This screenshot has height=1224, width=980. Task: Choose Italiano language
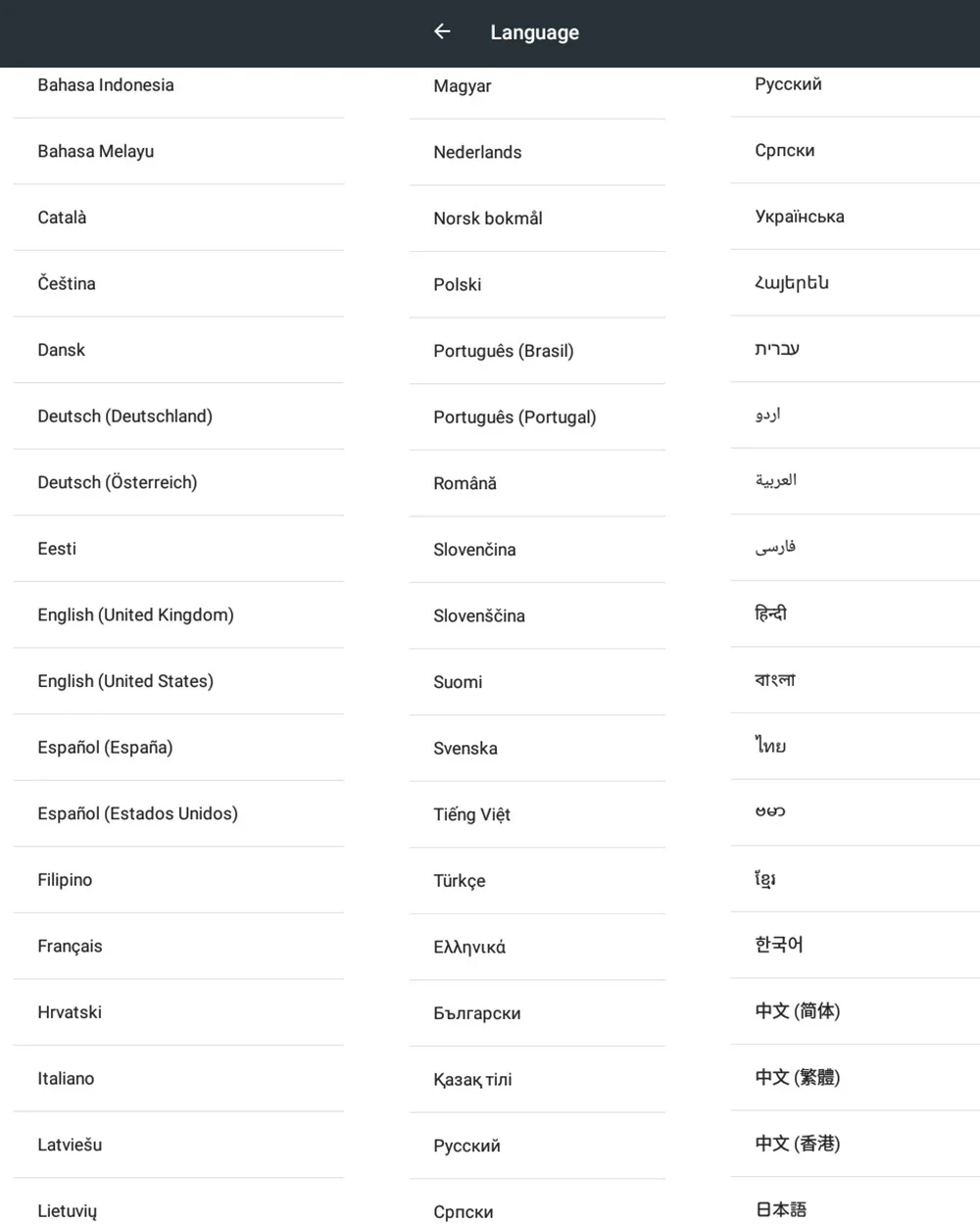click(178, 1078)
